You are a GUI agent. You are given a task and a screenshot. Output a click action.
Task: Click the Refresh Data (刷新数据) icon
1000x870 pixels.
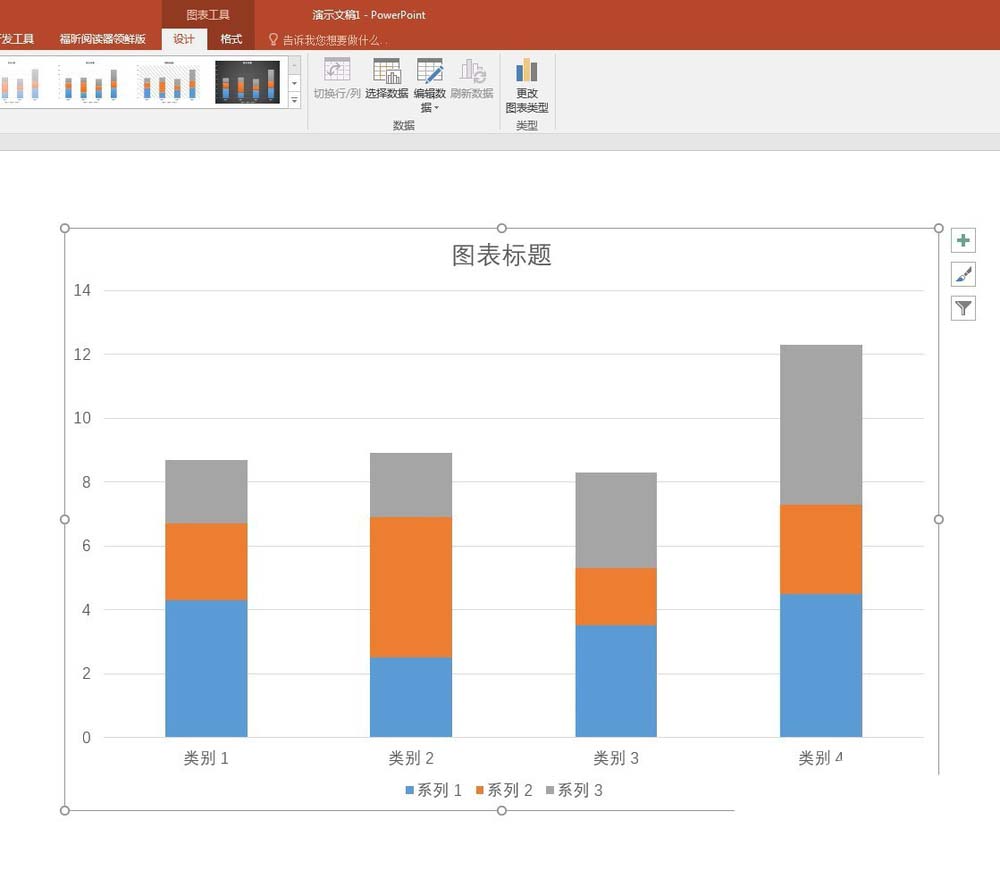click(x=472, y=72)
